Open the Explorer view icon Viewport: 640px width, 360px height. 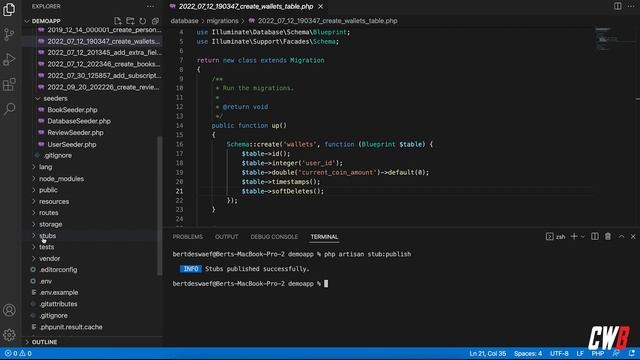[9, 9]
